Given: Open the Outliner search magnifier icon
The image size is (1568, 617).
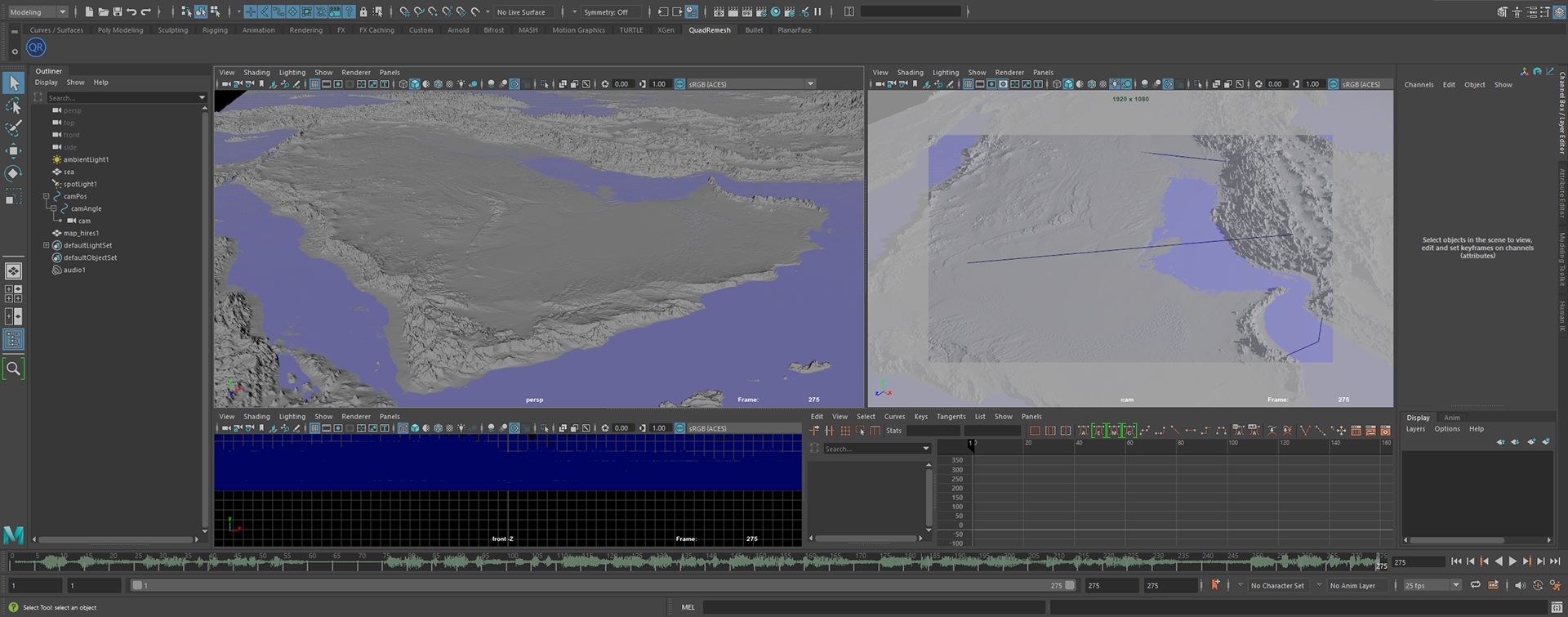Looking at the screenshot, I should [x=14, y=369].
